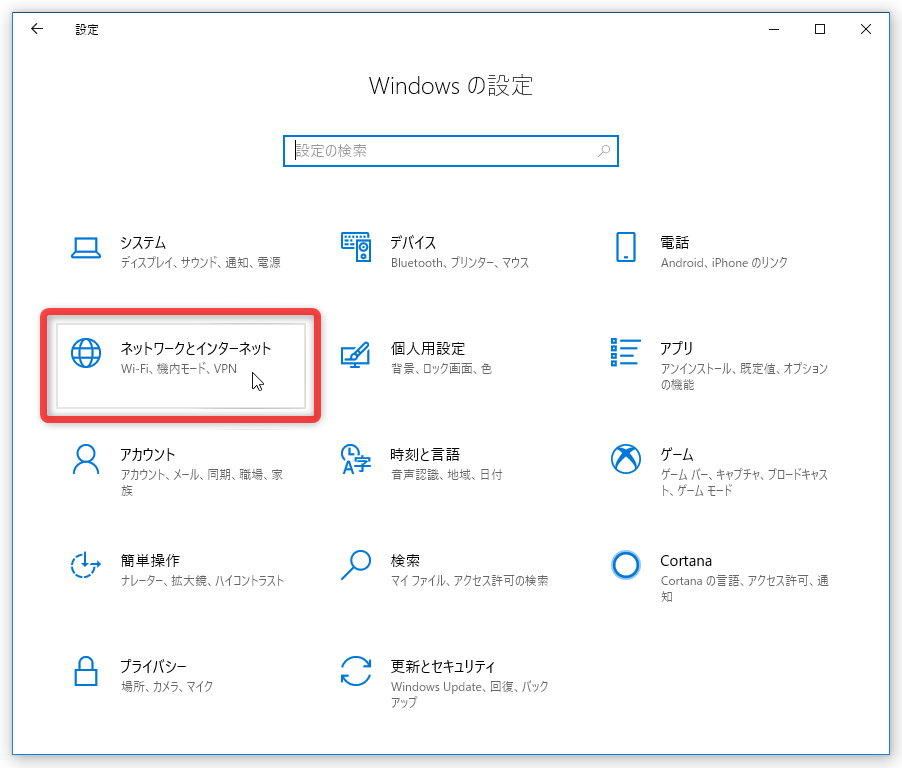Select the デバイス heading
The width and height of the screenshot is (902, 768).
(413, 243)
